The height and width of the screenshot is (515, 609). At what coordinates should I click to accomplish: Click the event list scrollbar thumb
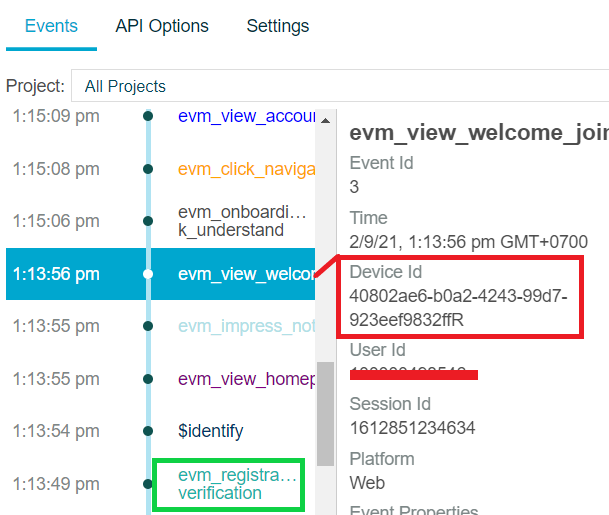pos(325,414)
